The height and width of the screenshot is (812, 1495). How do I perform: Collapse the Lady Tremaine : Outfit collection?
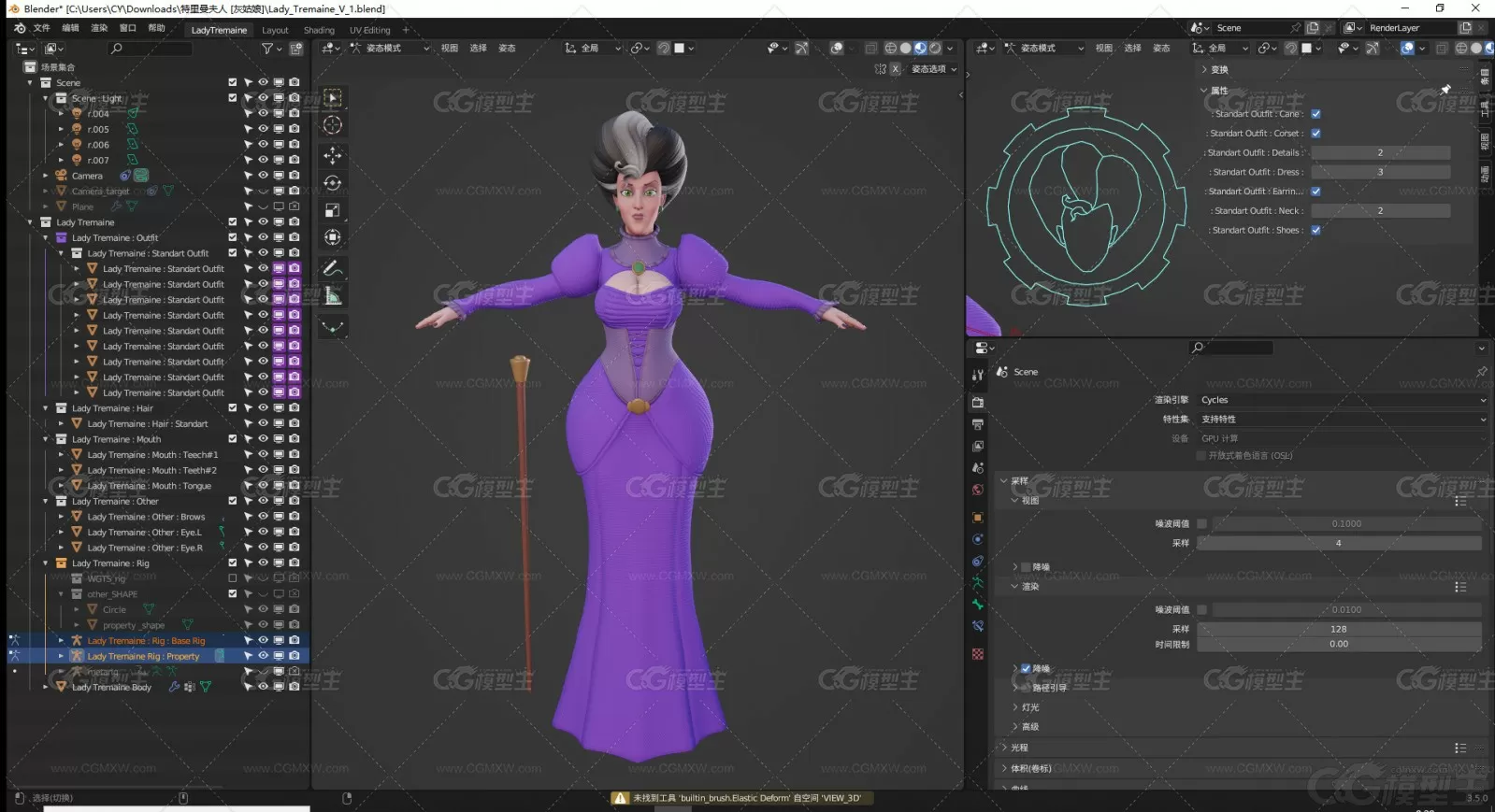tap(46, 238)
